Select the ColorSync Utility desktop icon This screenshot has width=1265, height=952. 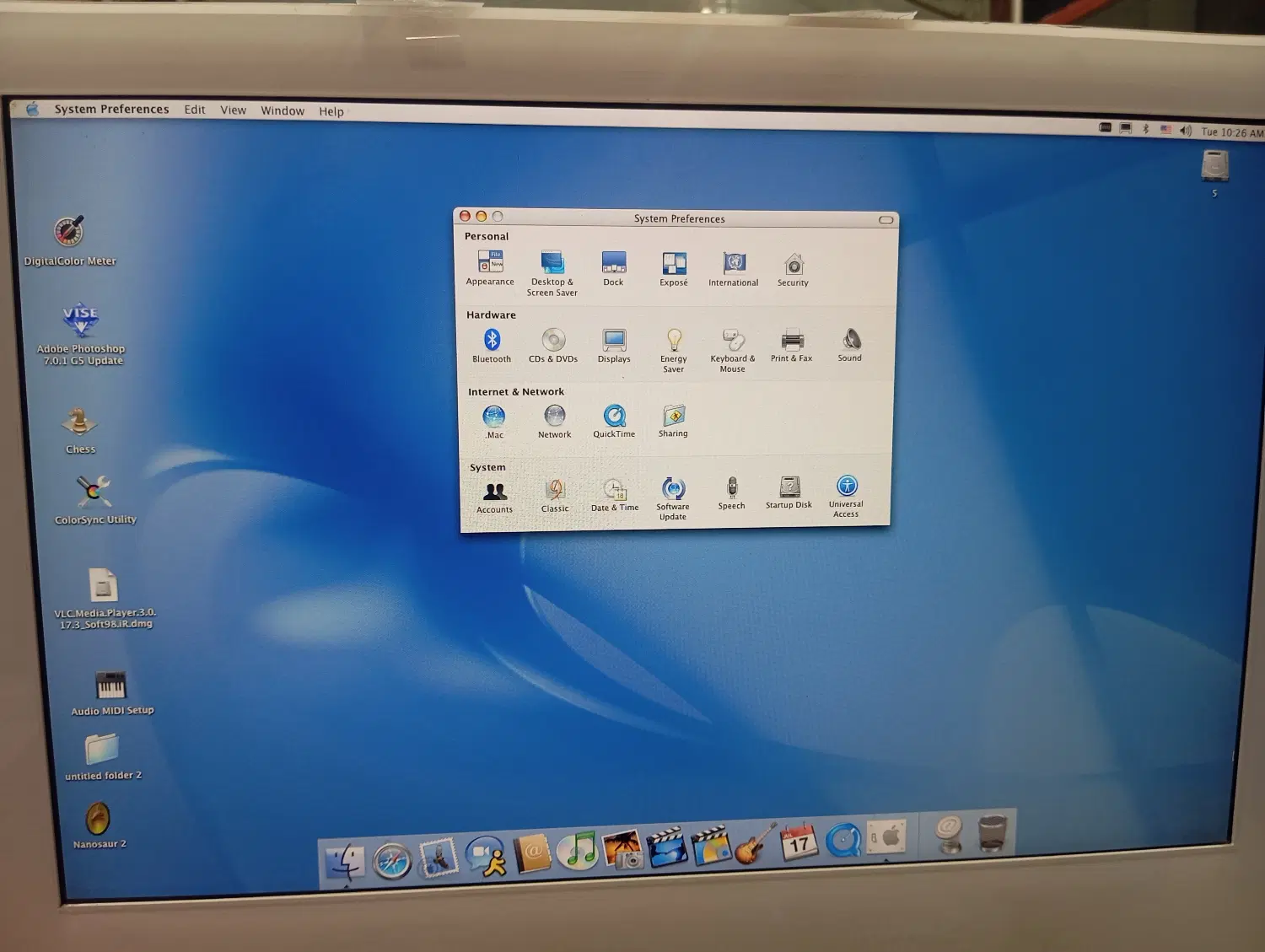[94, 500]
